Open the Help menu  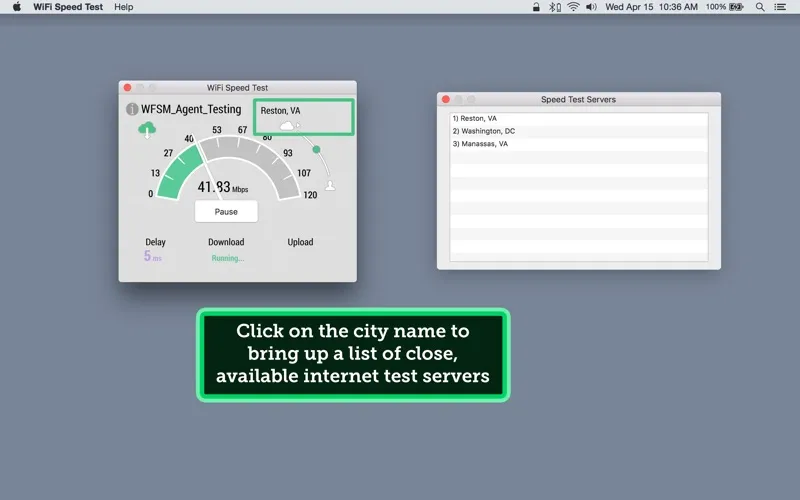coord(123,7)
